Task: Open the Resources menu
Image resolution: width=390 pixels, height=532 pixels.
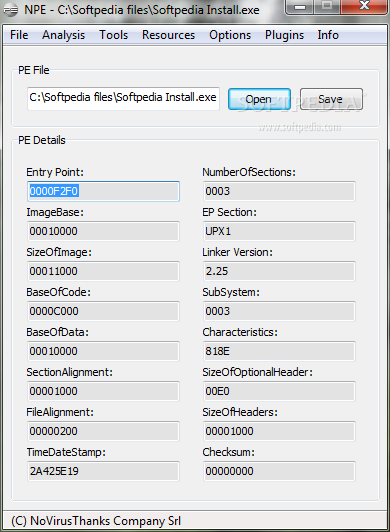Action: [168, 35]
